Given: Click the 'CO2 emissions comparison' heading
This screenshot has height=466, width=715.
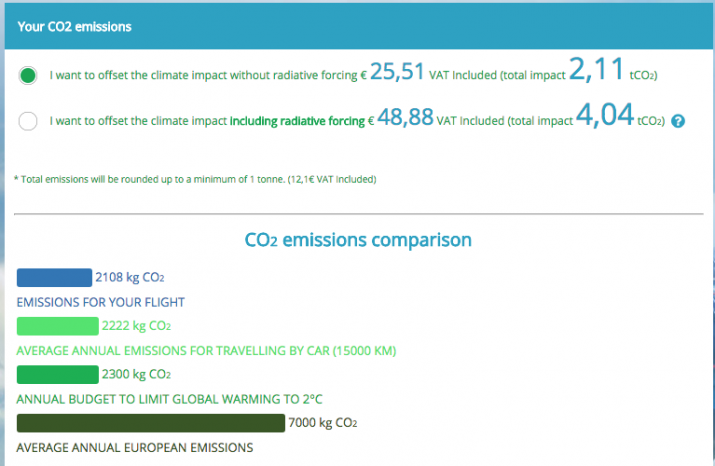Looking at the screenshot, I should tap(358, 240).
